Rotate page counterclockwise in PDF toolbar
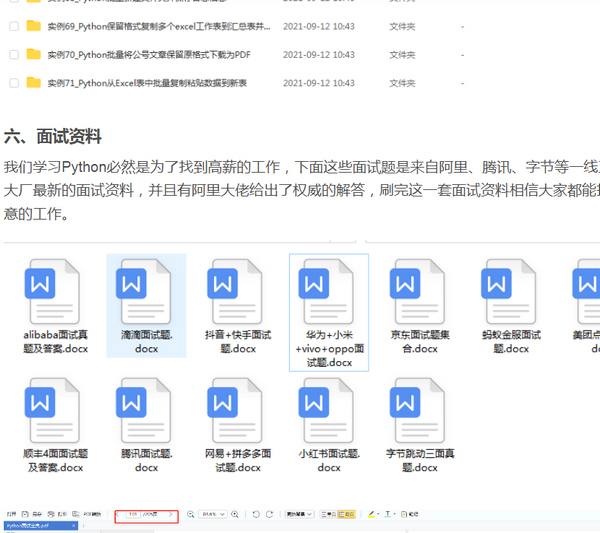 [256, 514]
